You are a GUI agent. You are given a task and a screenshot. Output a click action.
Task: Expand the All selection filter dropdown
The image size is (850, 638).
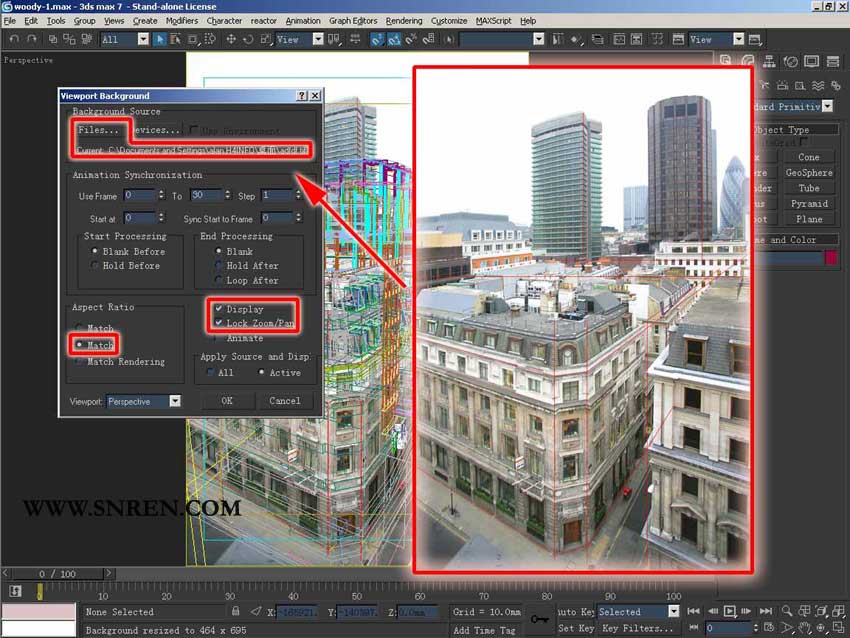point(143,39)
